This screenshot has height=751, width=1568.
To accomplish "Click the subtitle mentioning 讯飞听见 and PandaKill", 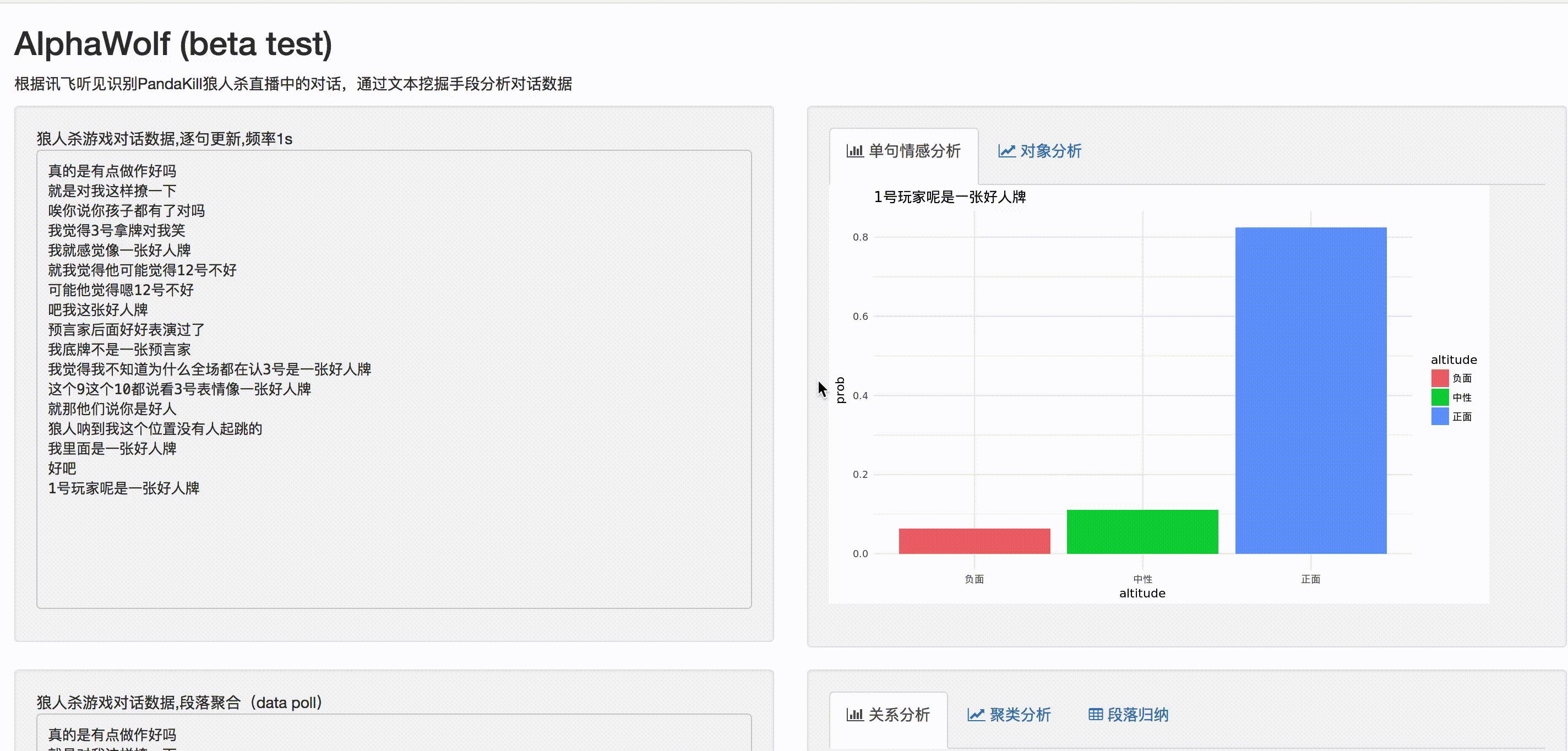I will point(293,84).
